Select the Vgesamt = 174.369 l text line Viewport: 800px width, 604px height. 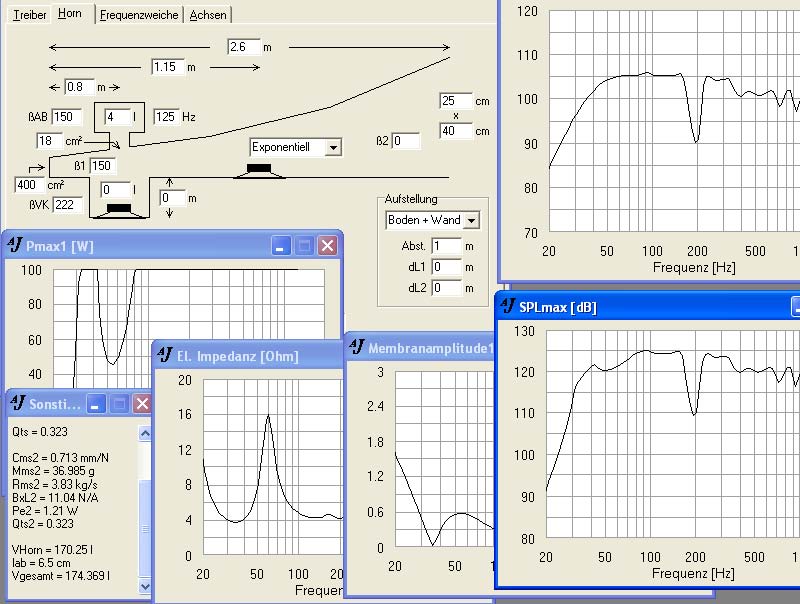pos(61,575)
